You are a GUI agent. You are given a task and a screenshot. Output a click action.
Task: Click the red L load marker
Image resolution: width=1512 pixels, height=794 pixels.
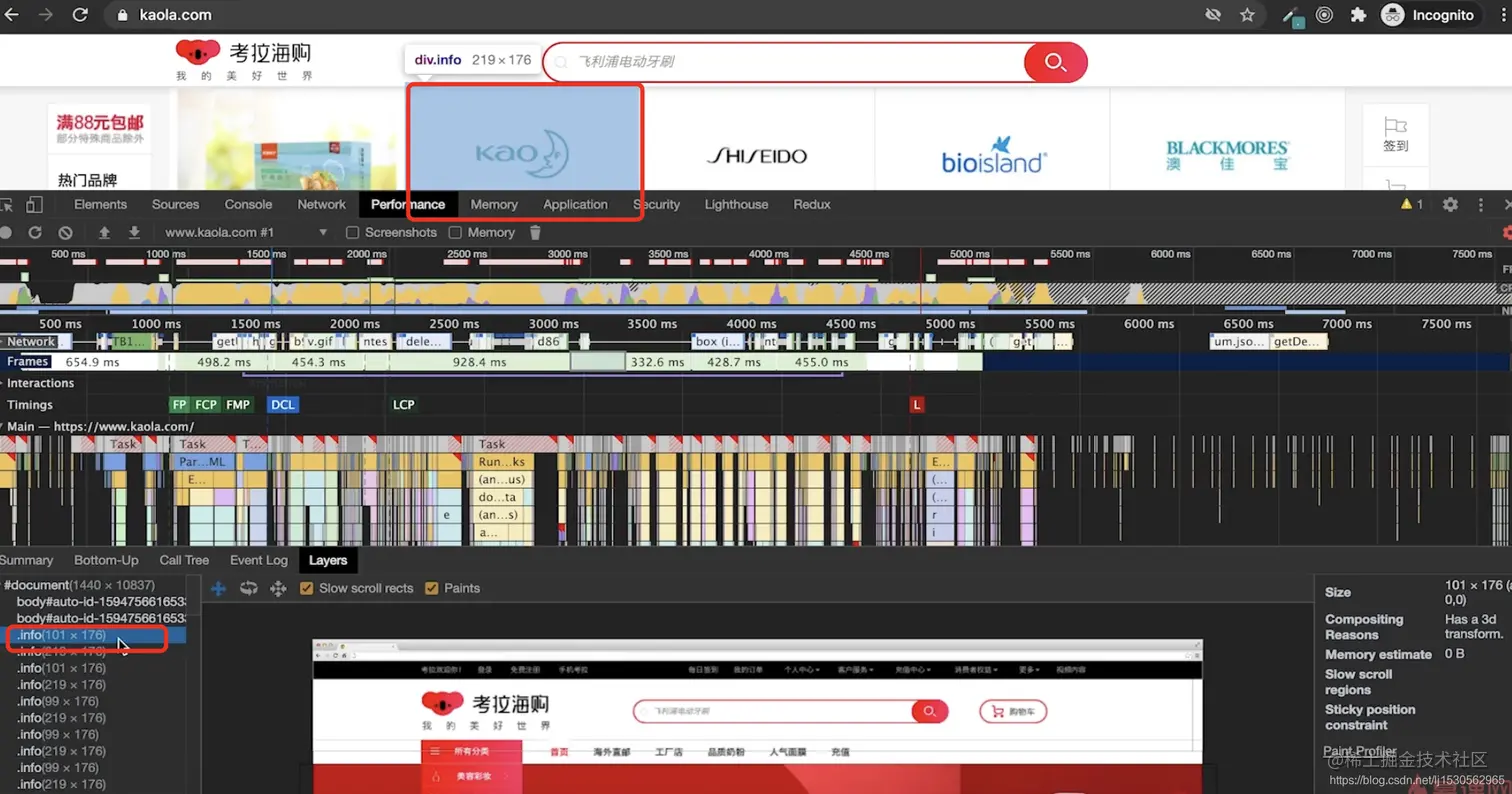tap(917, 404)
